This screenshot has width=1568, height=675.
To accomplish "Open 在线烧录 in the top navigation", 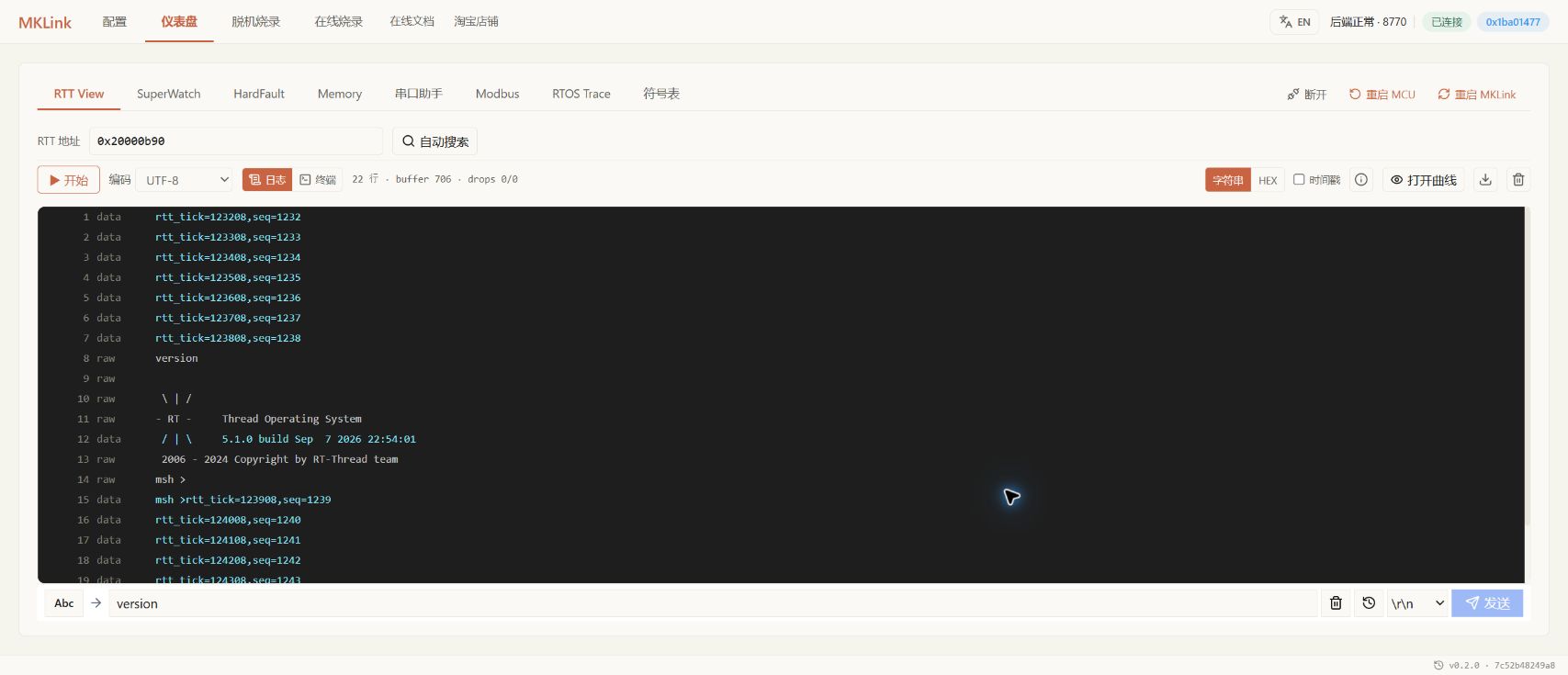I will click(x=339, y=21).
